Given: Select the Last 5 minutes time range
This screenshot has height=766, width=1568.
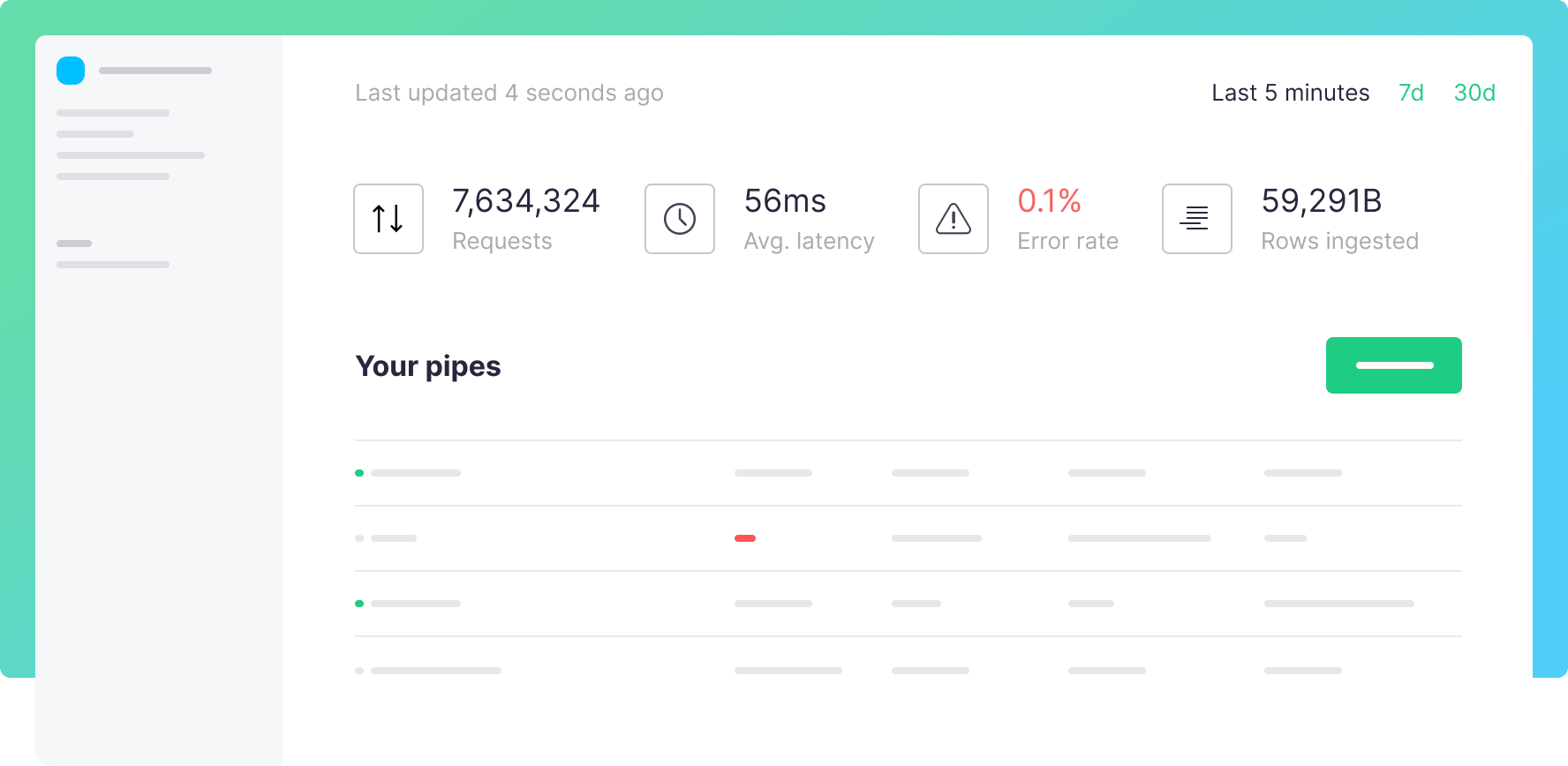Looking at the screenshot, I should (x=1290, y=93).
